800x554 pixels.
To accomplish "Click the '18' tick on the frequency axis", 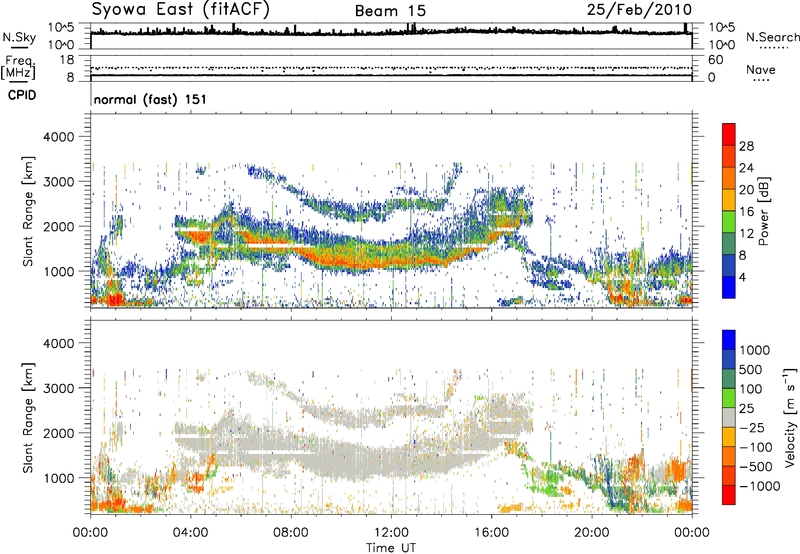I will (67, 59).
